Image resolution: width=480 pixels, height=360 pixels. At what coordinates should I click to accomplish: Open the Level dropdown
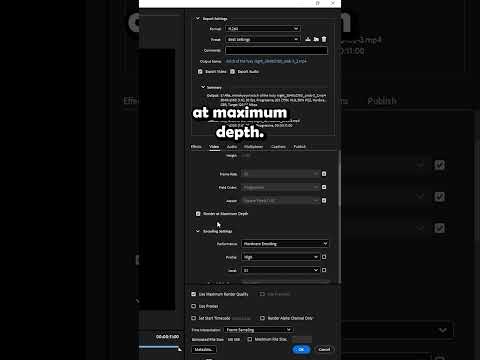click(280, 270)
